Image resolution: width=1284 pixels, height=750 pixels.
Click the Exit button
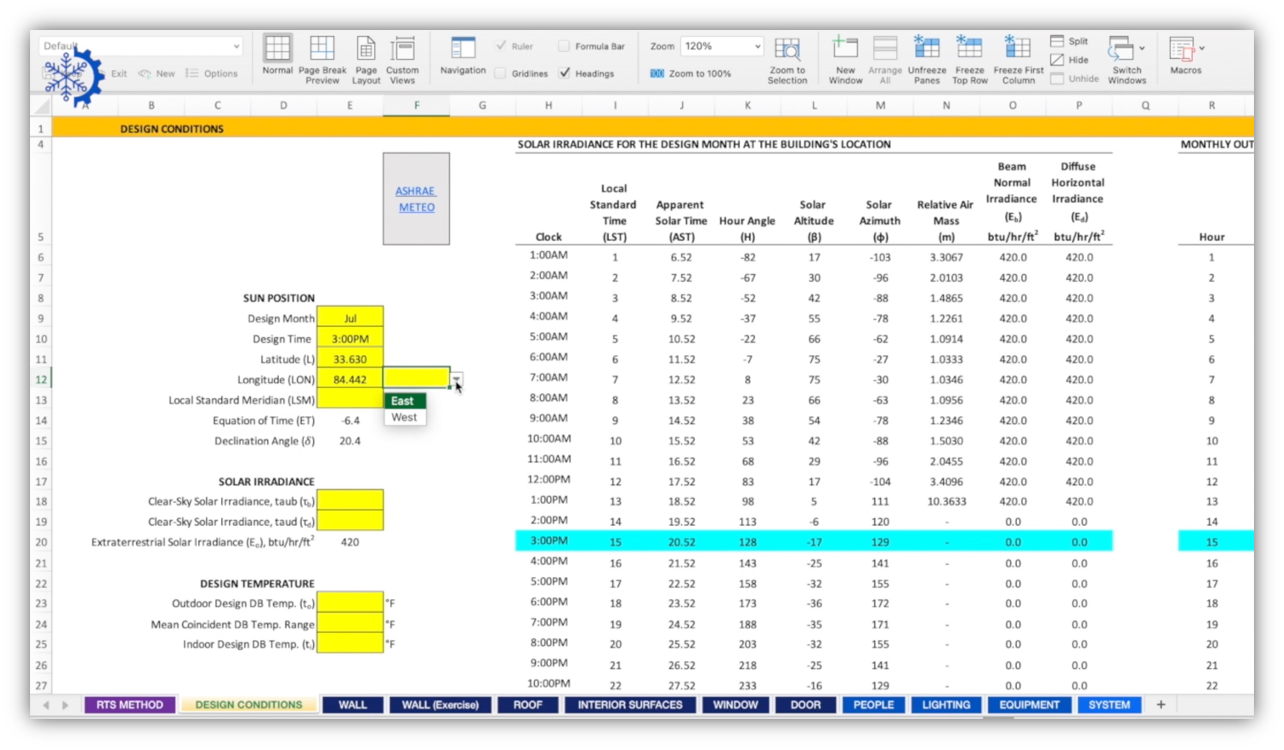119,73
